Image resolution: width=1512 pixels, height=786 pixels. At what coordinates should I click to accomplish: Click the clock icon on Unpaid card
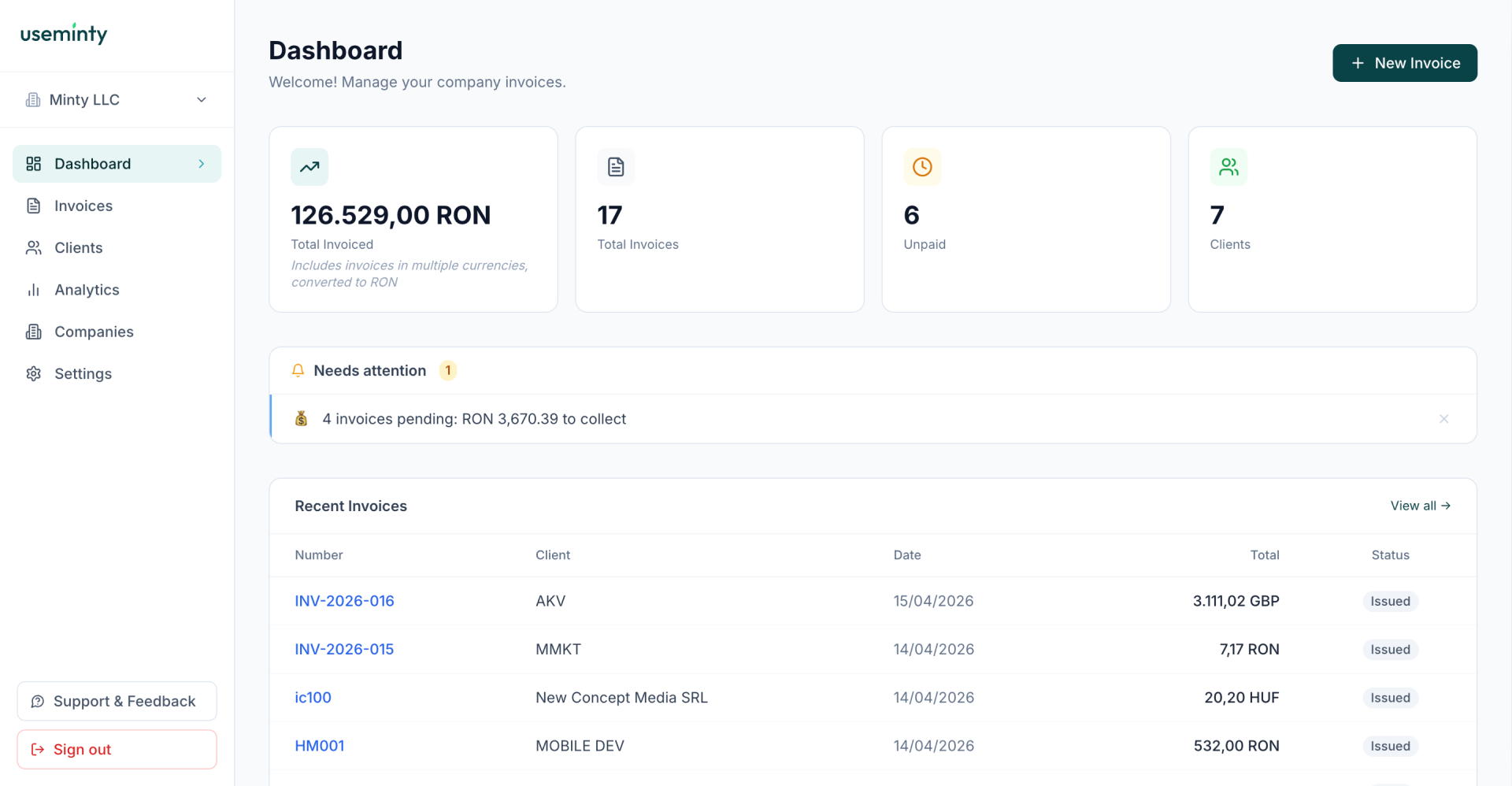(922, 167)
